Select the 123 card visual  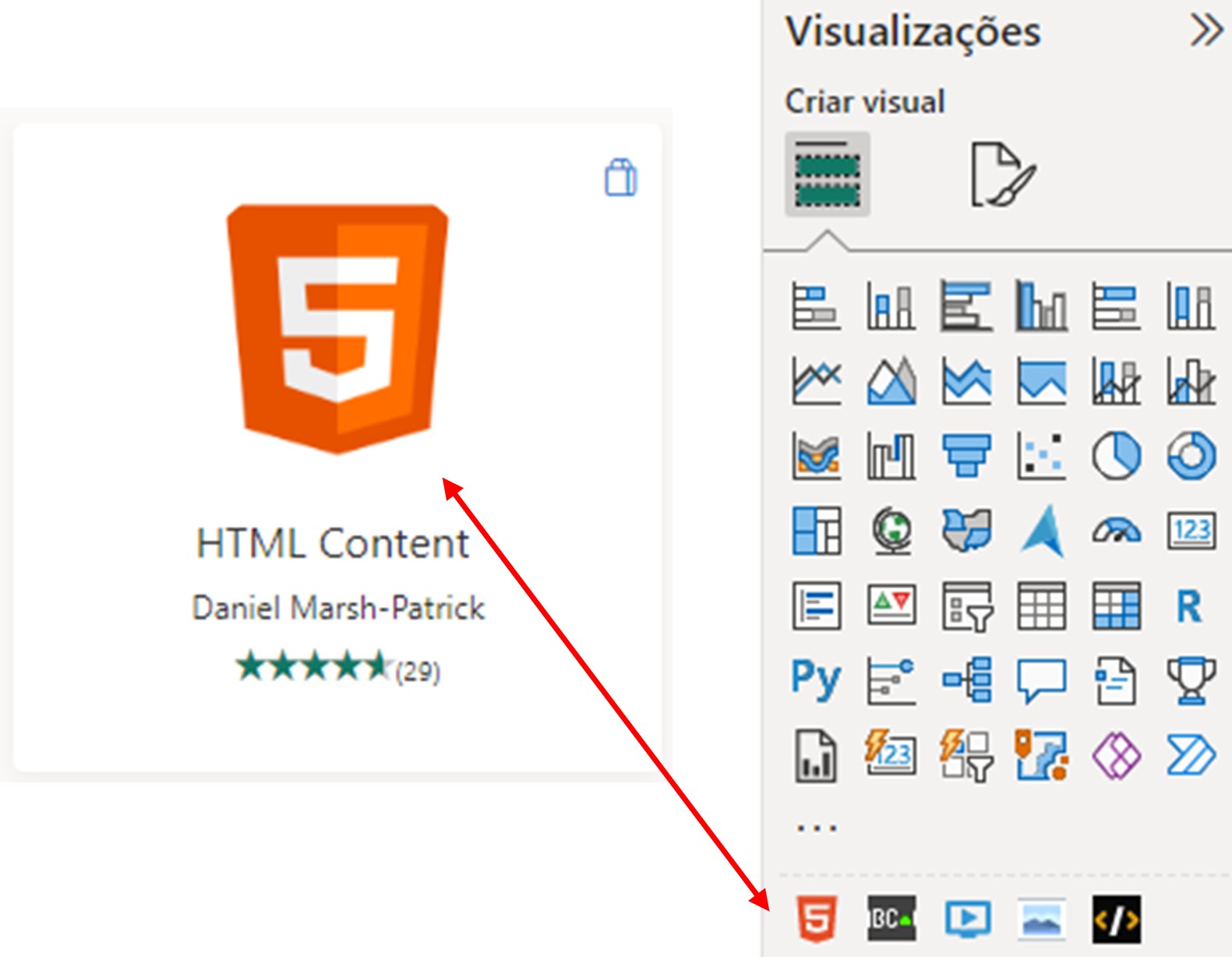(x=1191, y=531)
